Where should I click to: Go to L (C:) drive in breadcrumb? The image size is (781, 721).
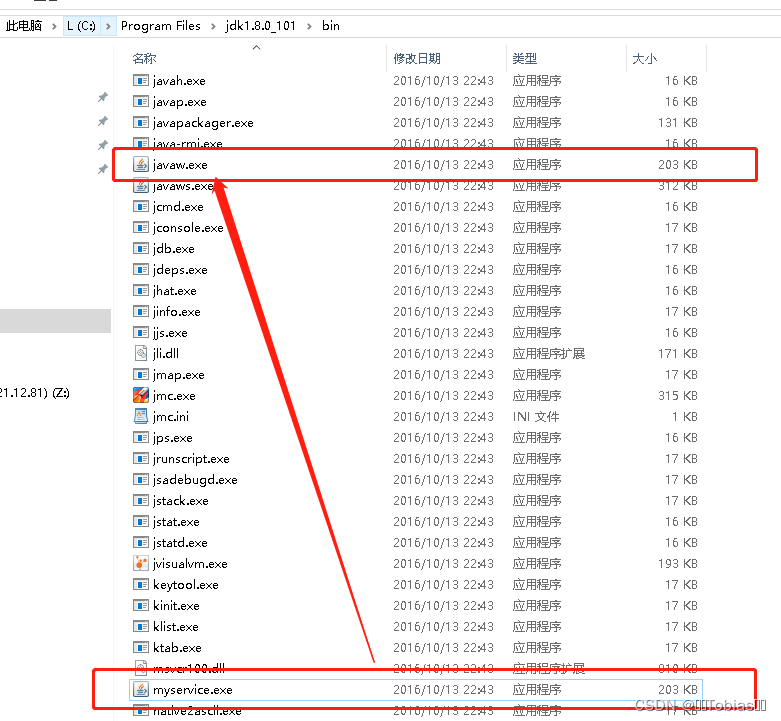point(81,26)
